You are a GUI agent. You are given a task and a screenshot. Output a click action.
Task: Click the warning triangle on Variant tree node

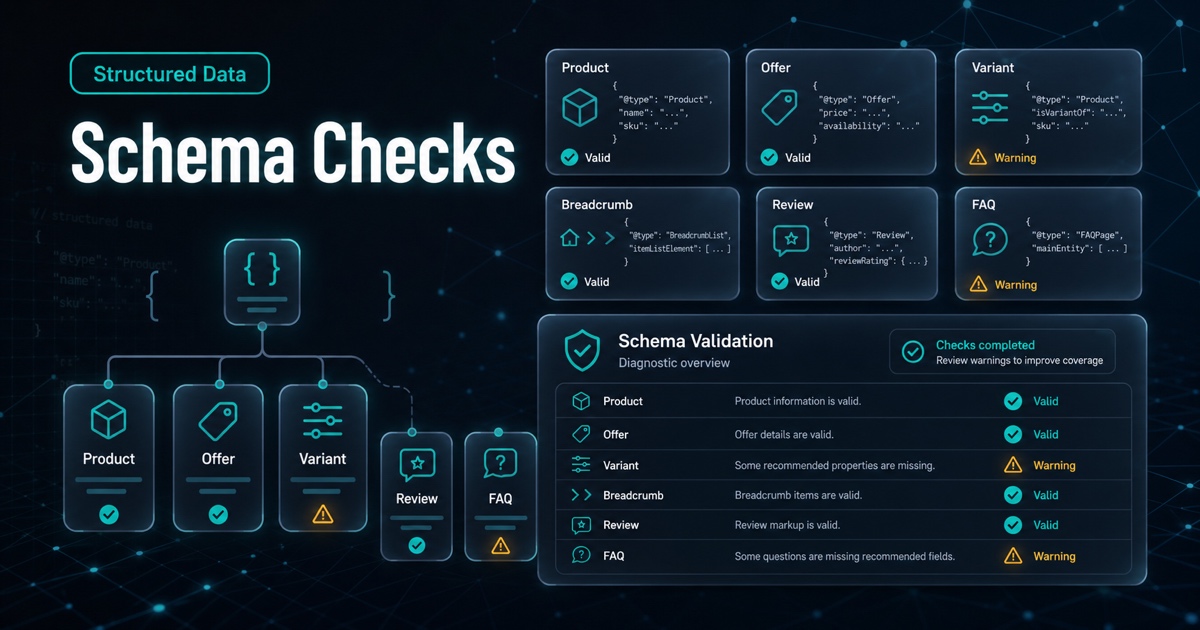322,514
